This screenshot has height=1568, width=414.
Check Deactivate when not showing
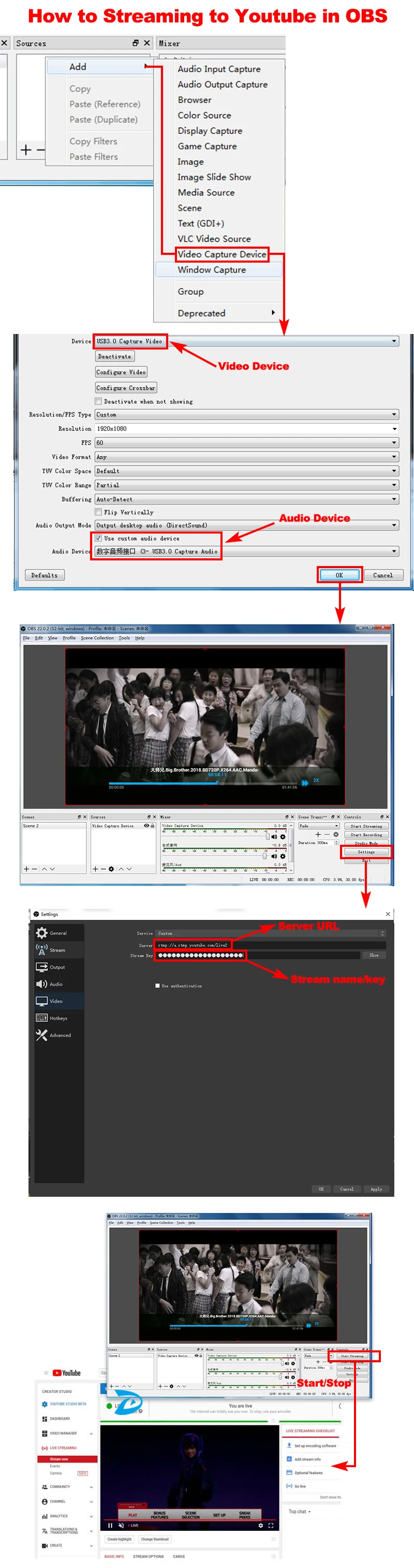[98, 401]
